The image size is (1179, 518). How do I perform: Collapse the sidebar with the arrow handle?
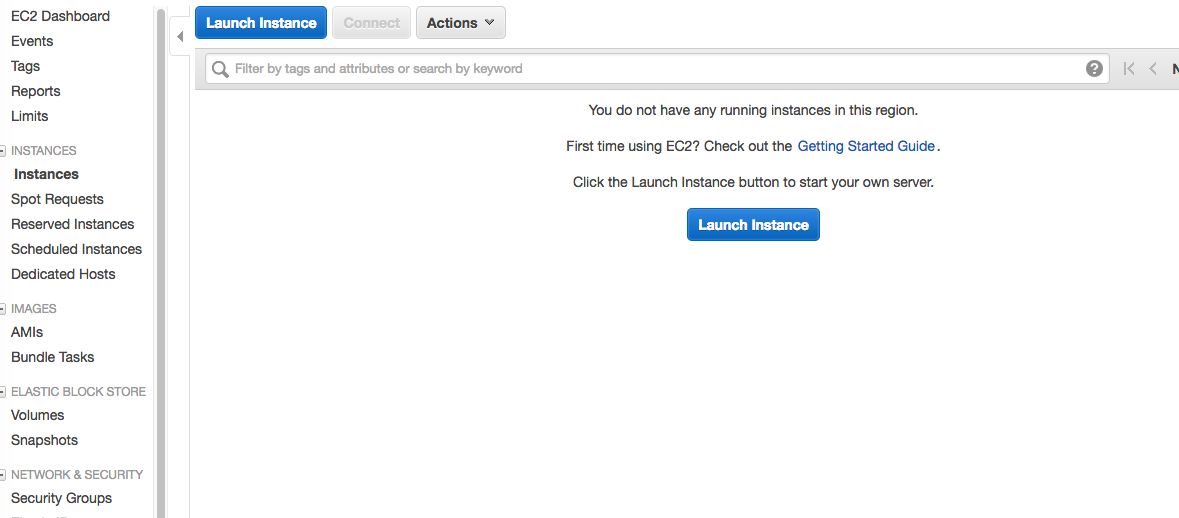(180, 37)
